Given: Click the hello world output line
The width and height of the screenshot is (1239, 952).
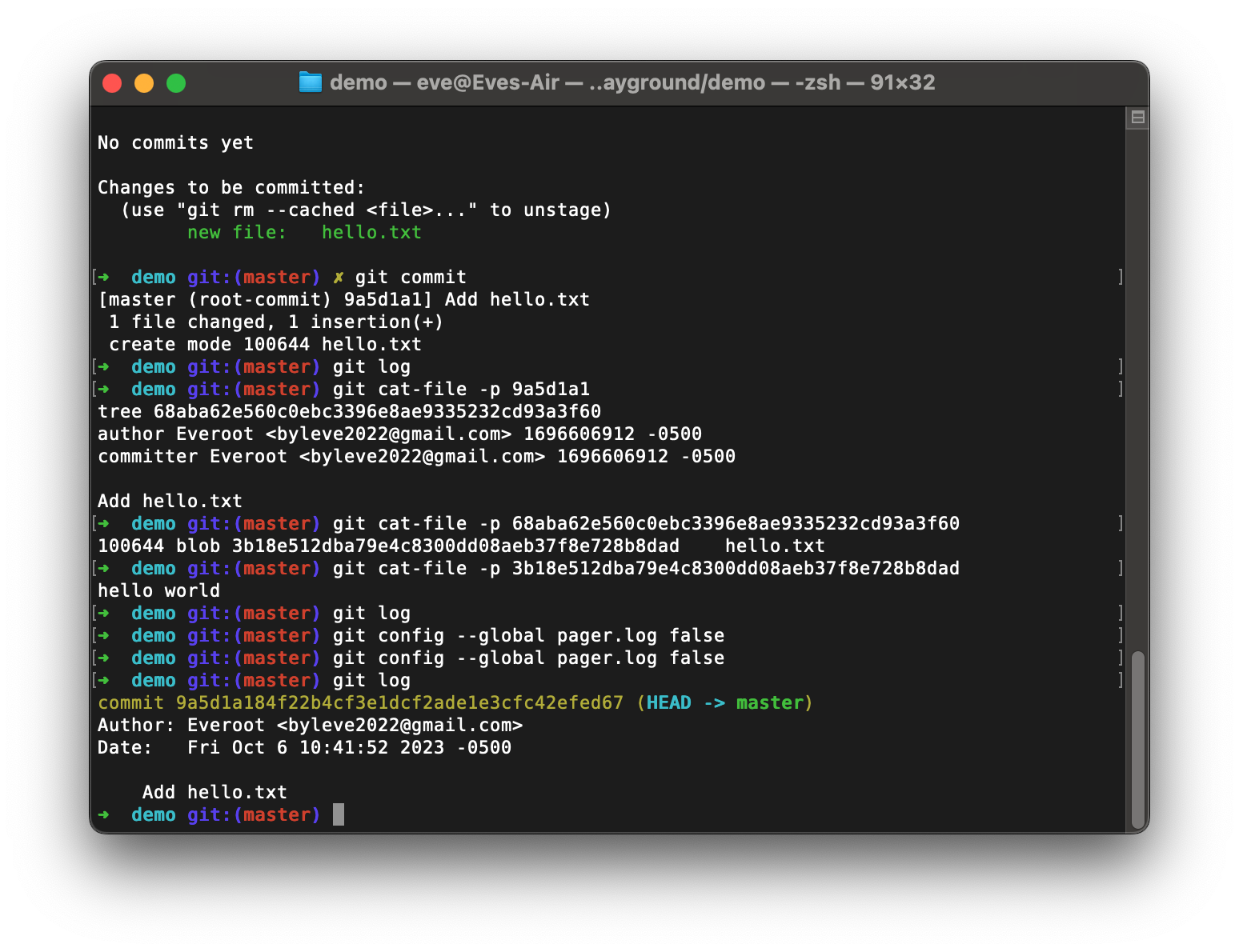Looking at the screenshot, I should [158, 590].
